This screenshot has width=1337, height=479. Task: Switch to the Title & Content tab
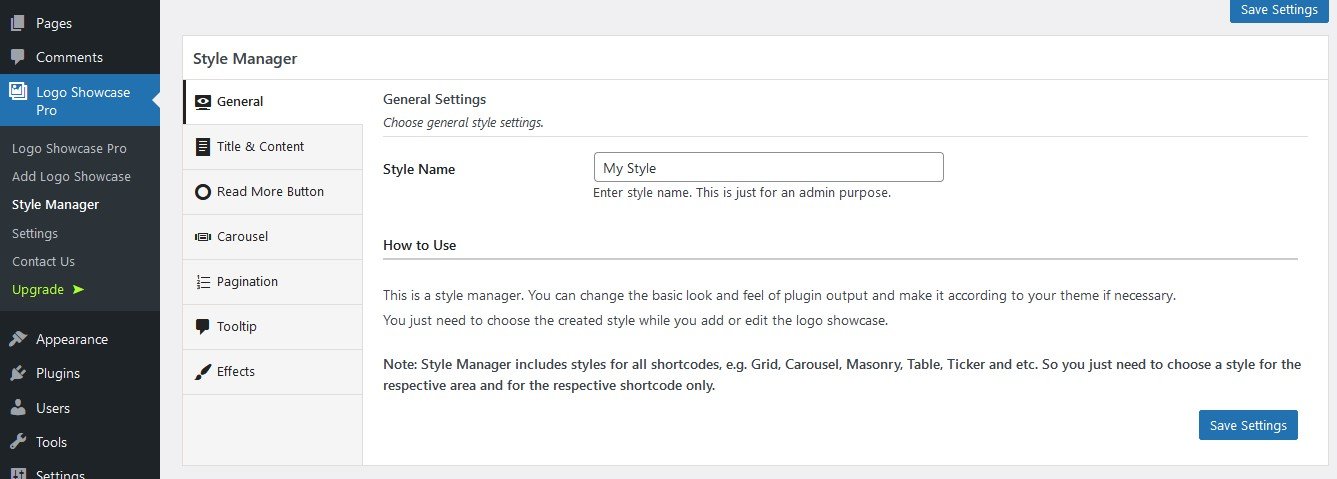273,146
